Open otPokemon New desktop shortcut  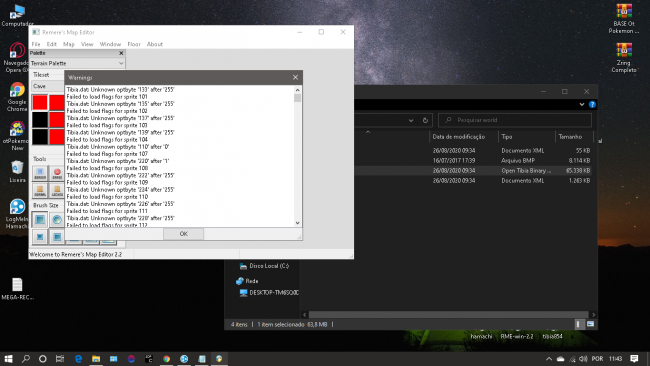17,136
